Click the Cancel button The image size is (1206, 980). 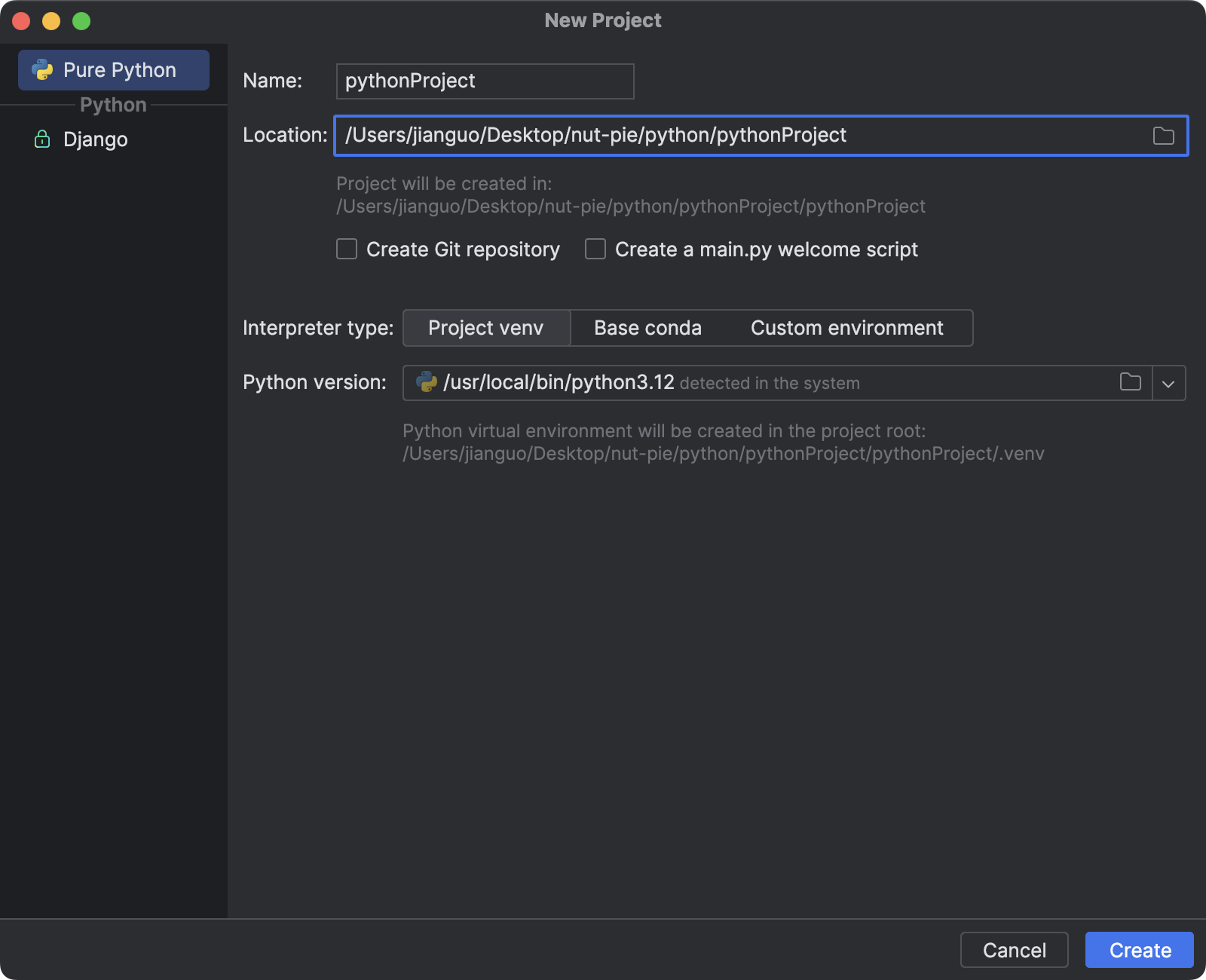pos(1015,950)
